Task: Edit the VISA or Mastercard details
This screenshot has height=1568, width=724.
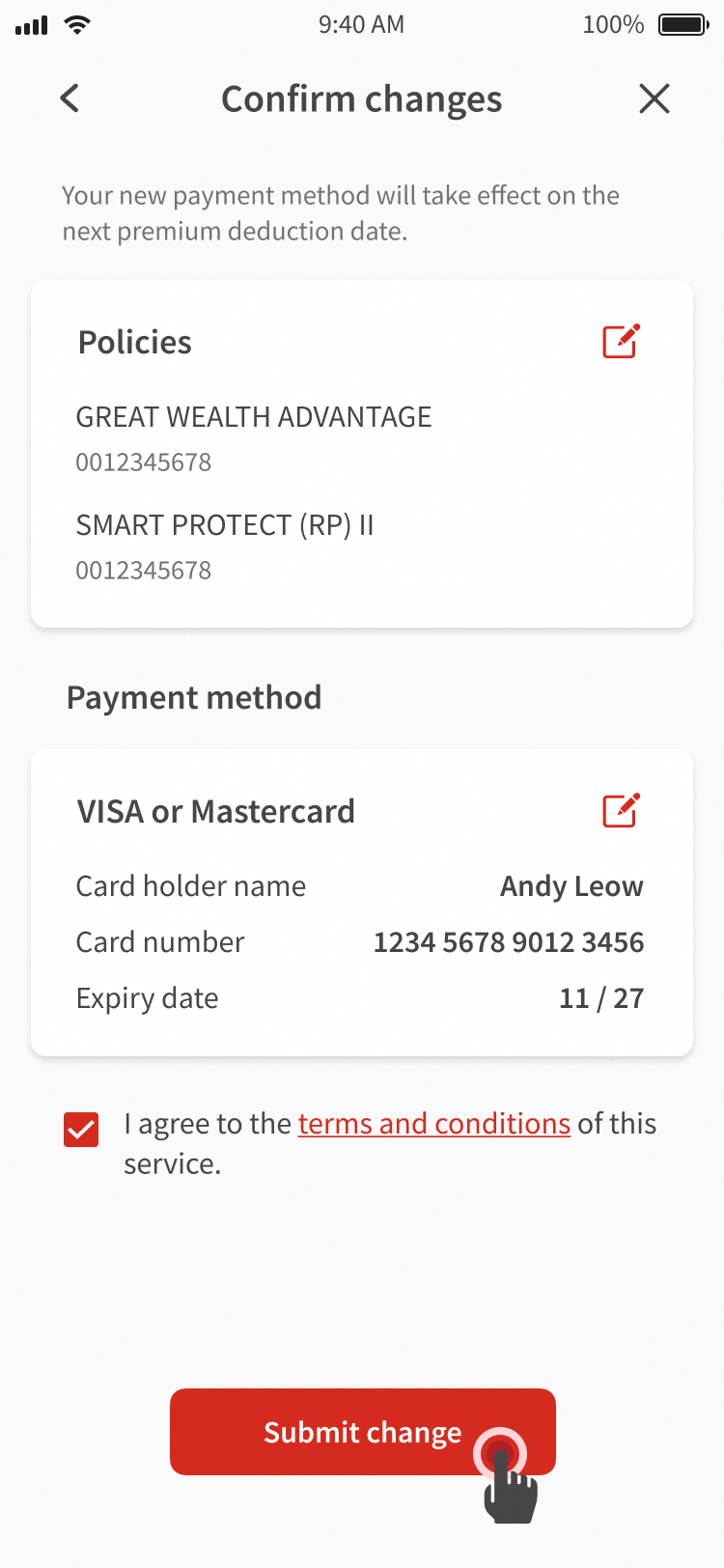Action: (621, 811)
